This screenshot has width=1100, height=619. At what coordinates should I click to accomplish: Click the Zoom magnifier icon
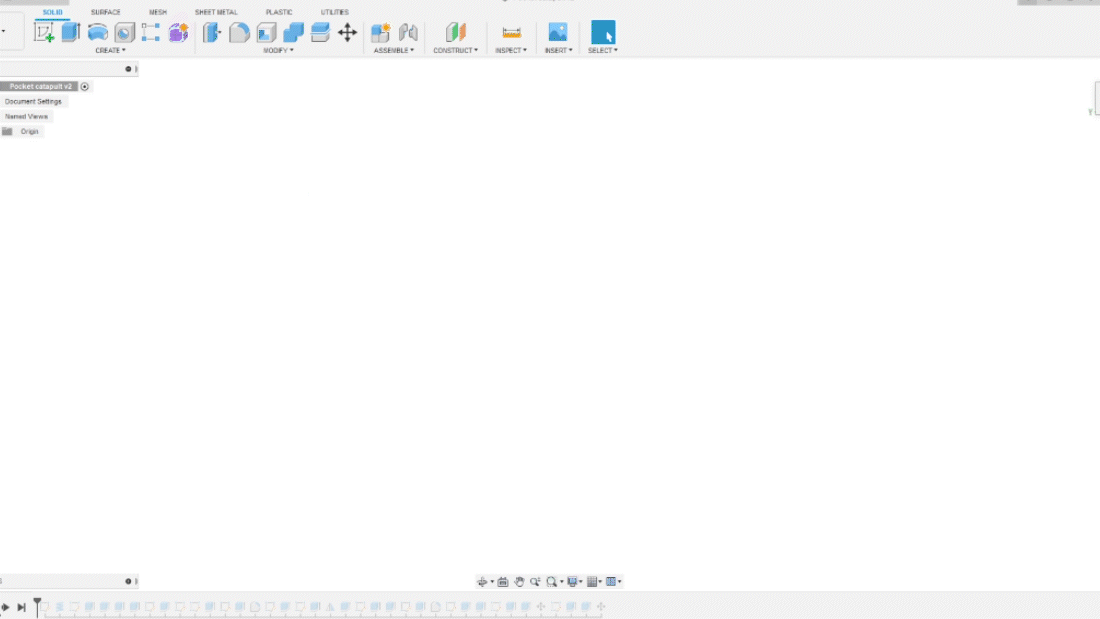pos(535,582)
